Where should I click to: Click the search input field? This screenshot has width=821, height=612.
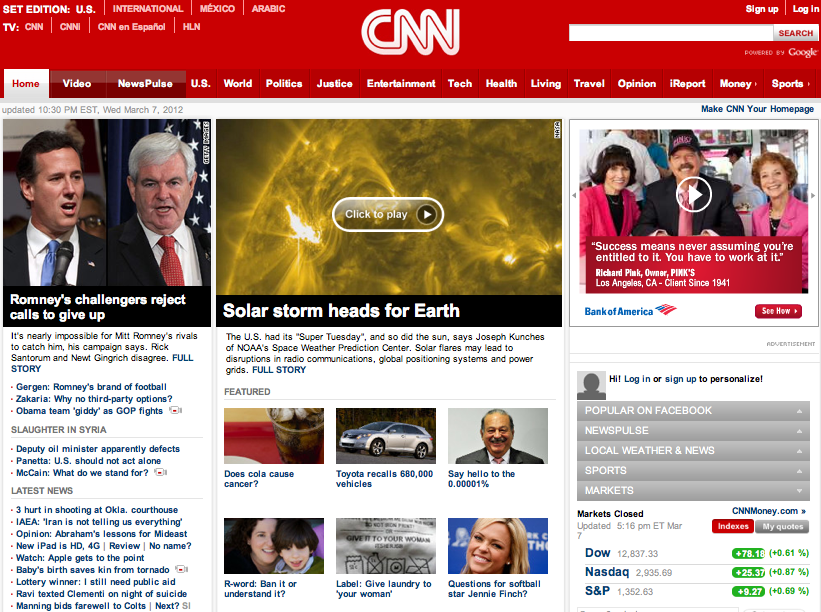(671, 33)
